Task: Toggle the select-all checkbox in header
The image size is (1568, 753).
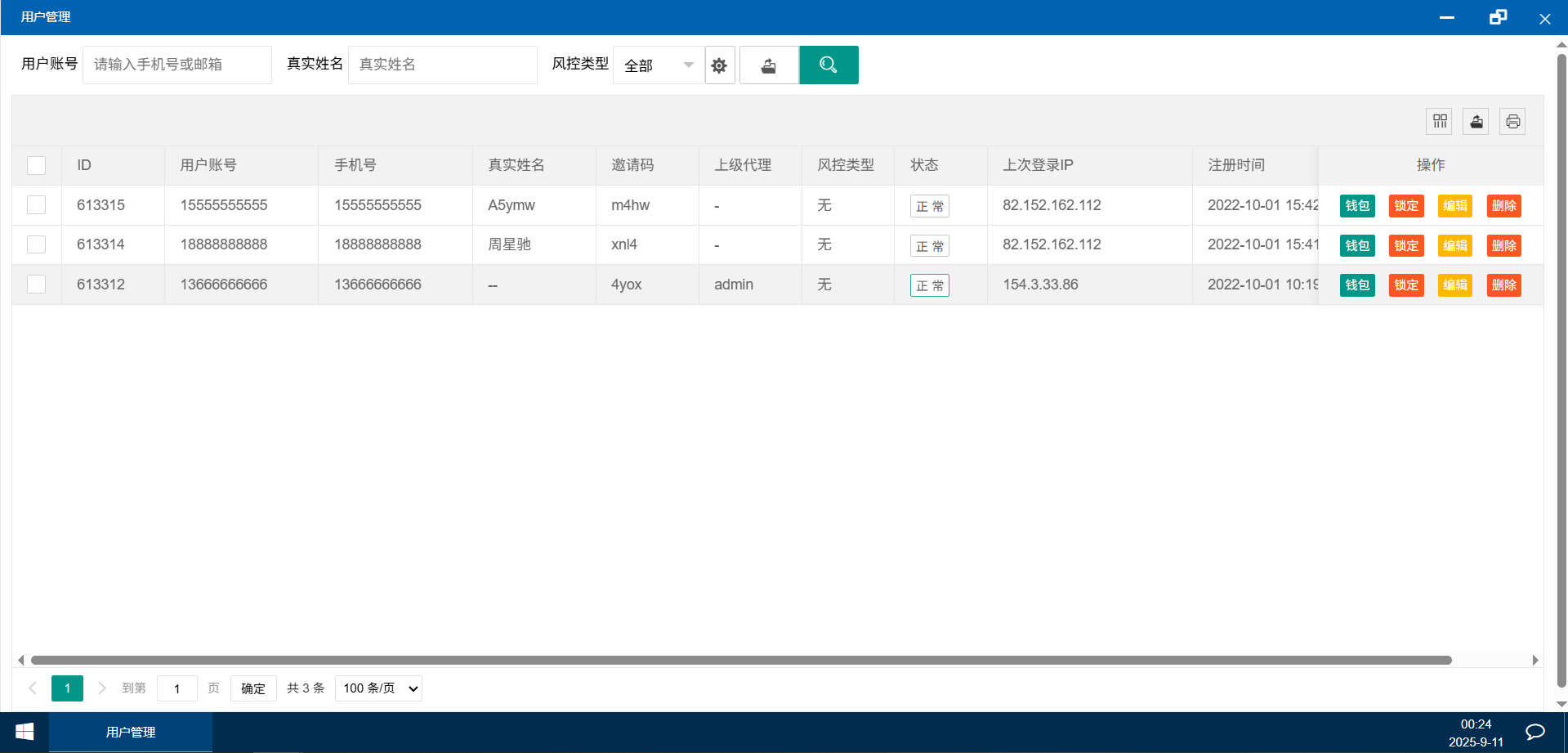Action: (x=37, y=165)
